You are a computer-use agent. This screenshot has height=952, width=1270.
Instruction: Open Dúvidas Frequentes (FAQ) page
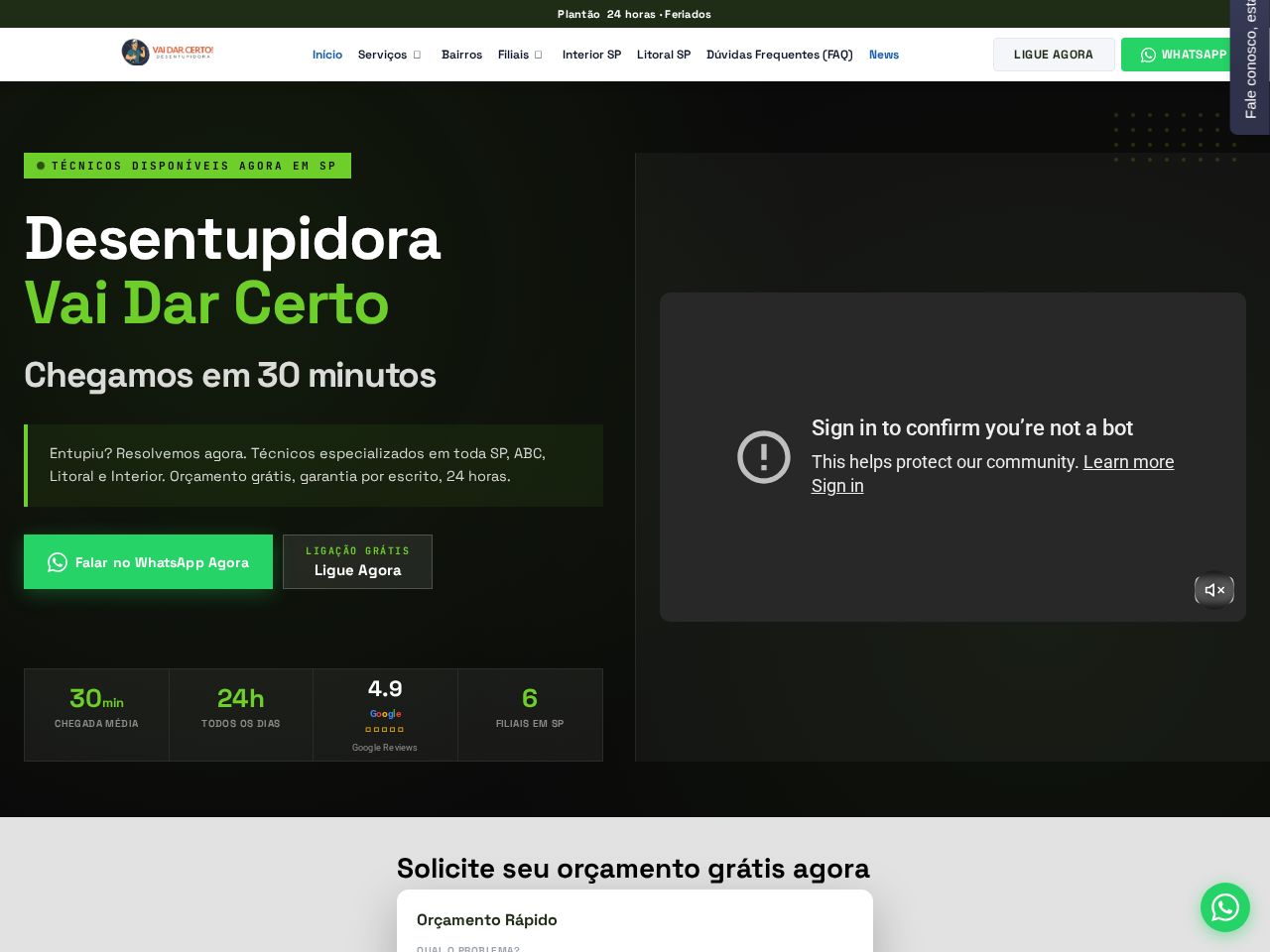pos(780,55)
